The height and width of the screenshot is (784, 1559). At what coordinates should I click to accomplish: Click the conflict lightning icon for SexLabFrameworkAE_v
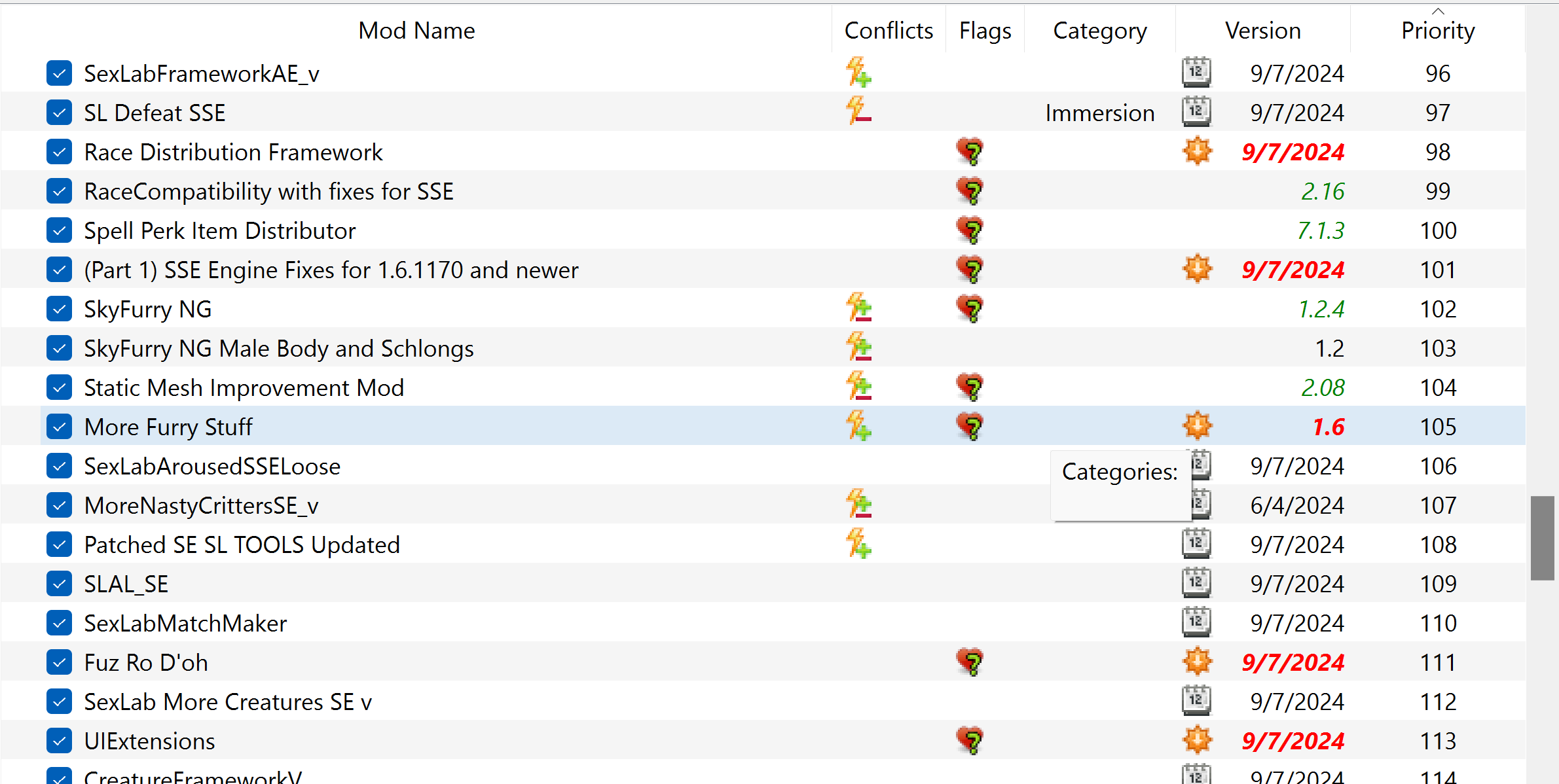click(x=859, y=73)
